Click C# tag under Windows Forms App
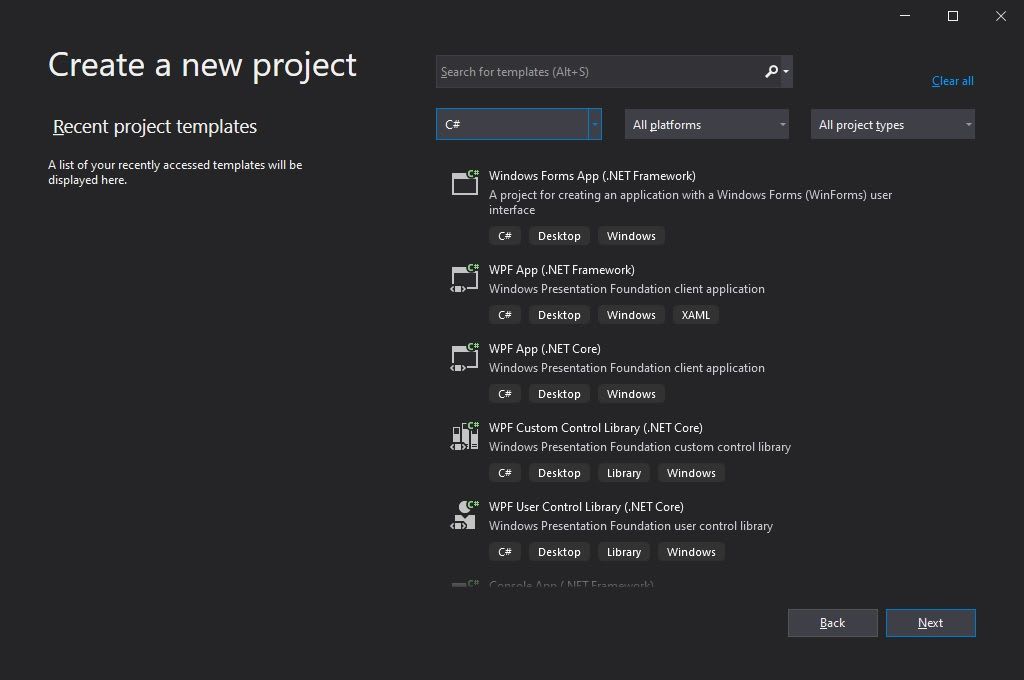 505,236
